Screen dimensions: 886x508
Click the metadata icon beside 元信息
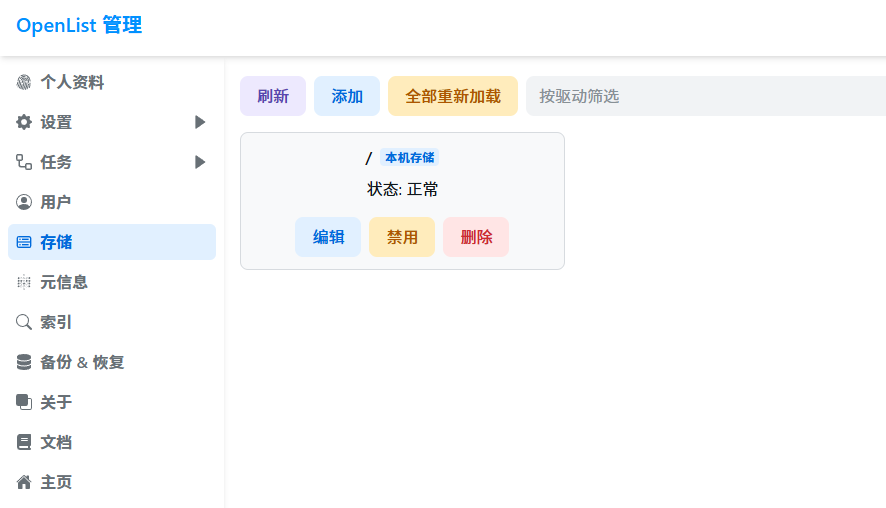[24, 282]
